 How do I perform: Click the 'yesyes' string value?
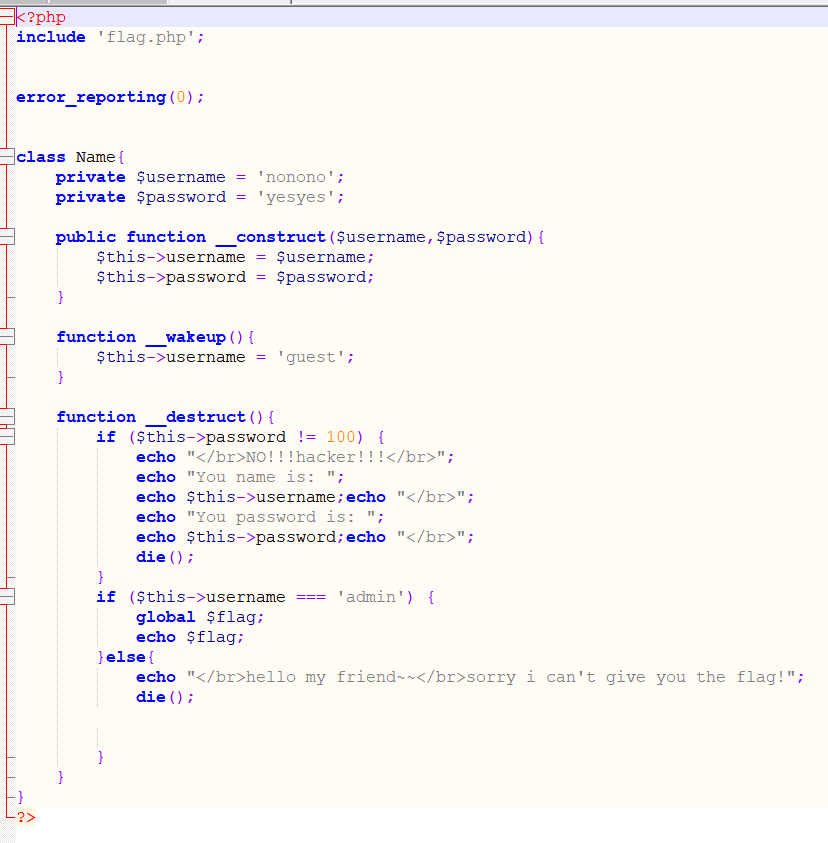point(296,197)
